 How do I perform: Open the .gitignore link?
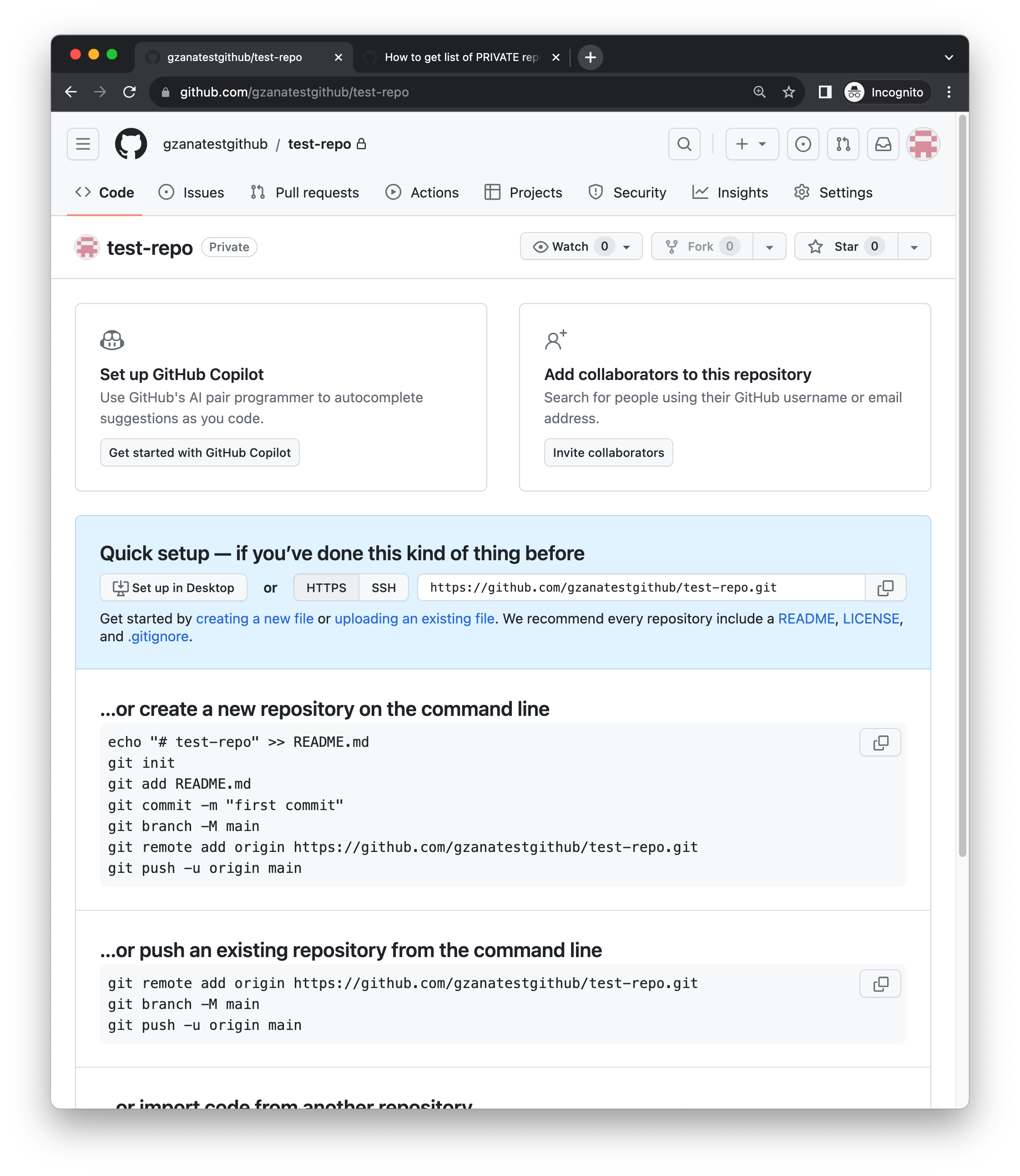[x=158, y=637]
